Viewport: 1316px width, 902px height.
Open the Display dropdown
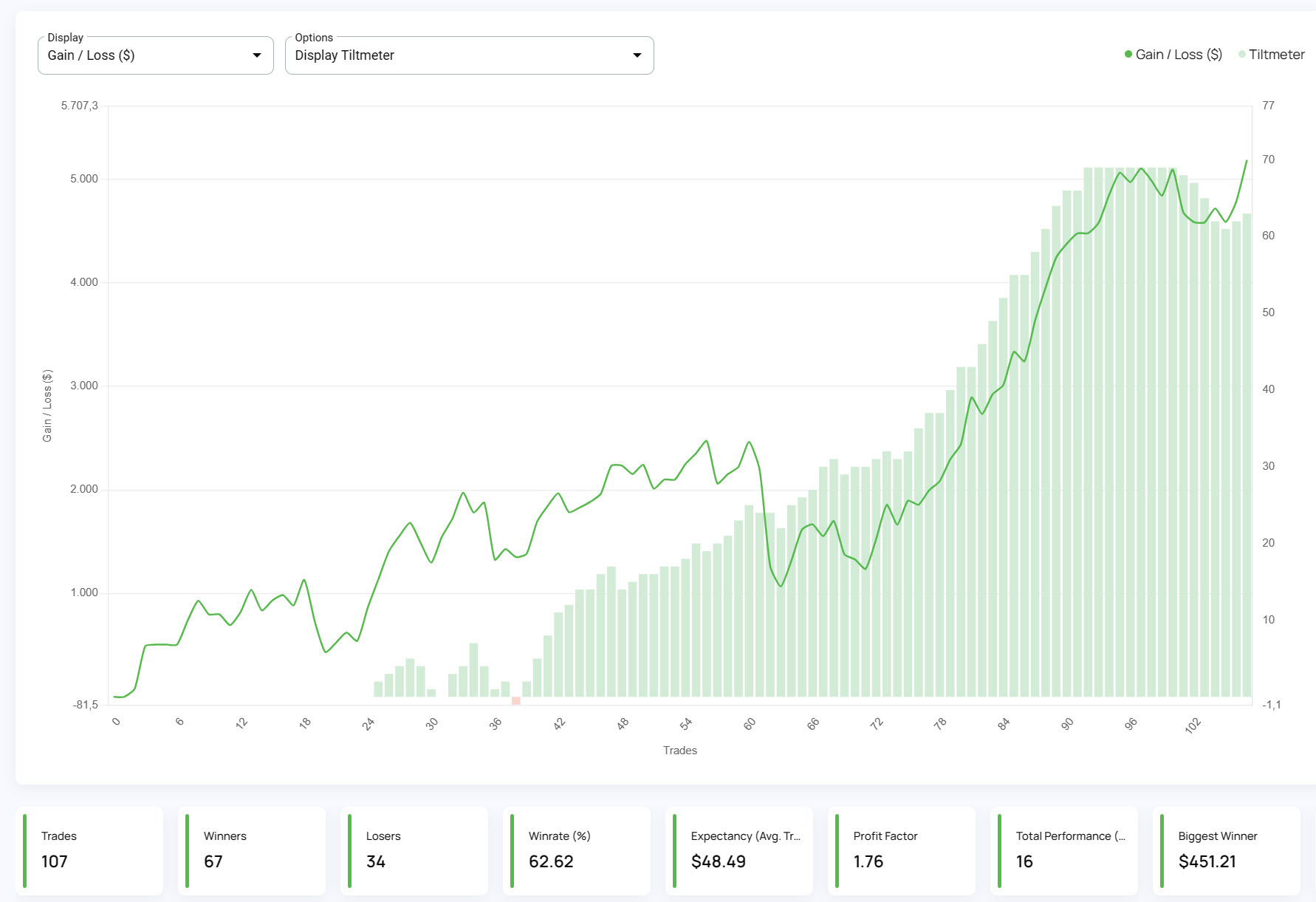pyautogui.click(x=155, y=55)
